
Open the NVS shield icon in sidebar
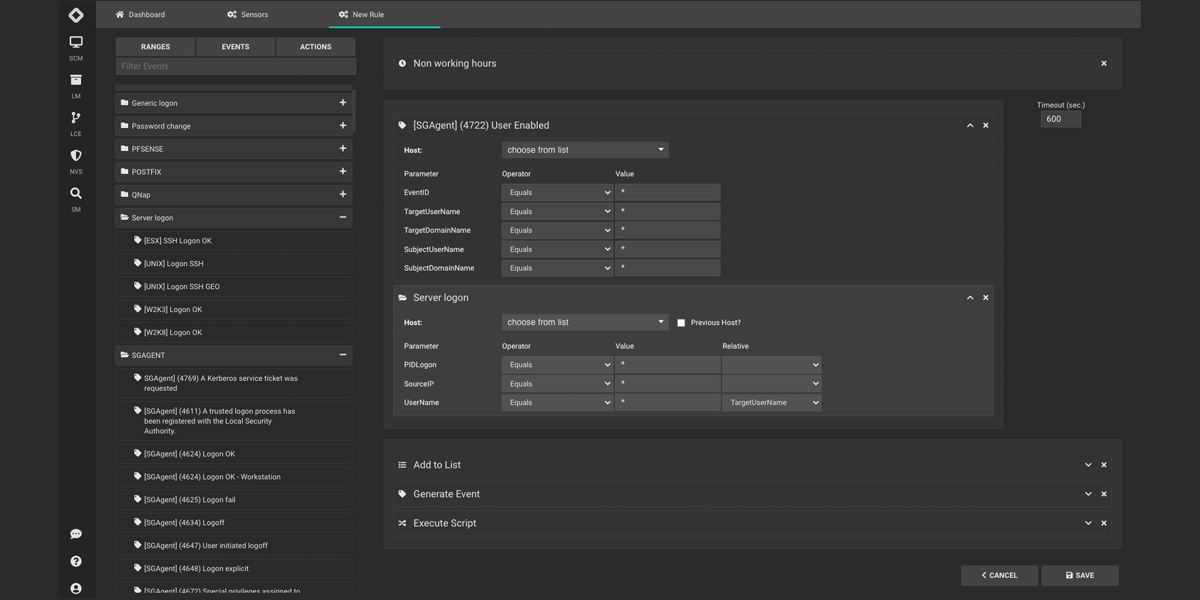coord(76,156)
